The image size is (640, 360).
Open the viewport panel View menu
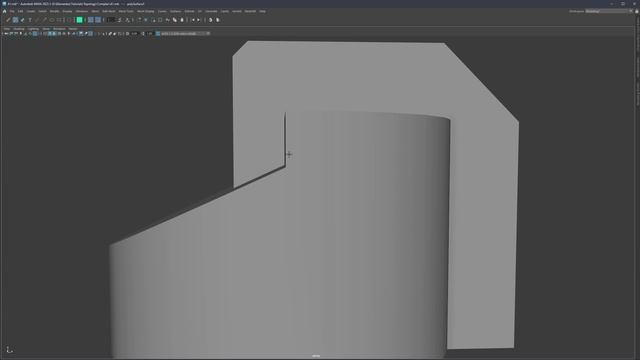[7, 29]
